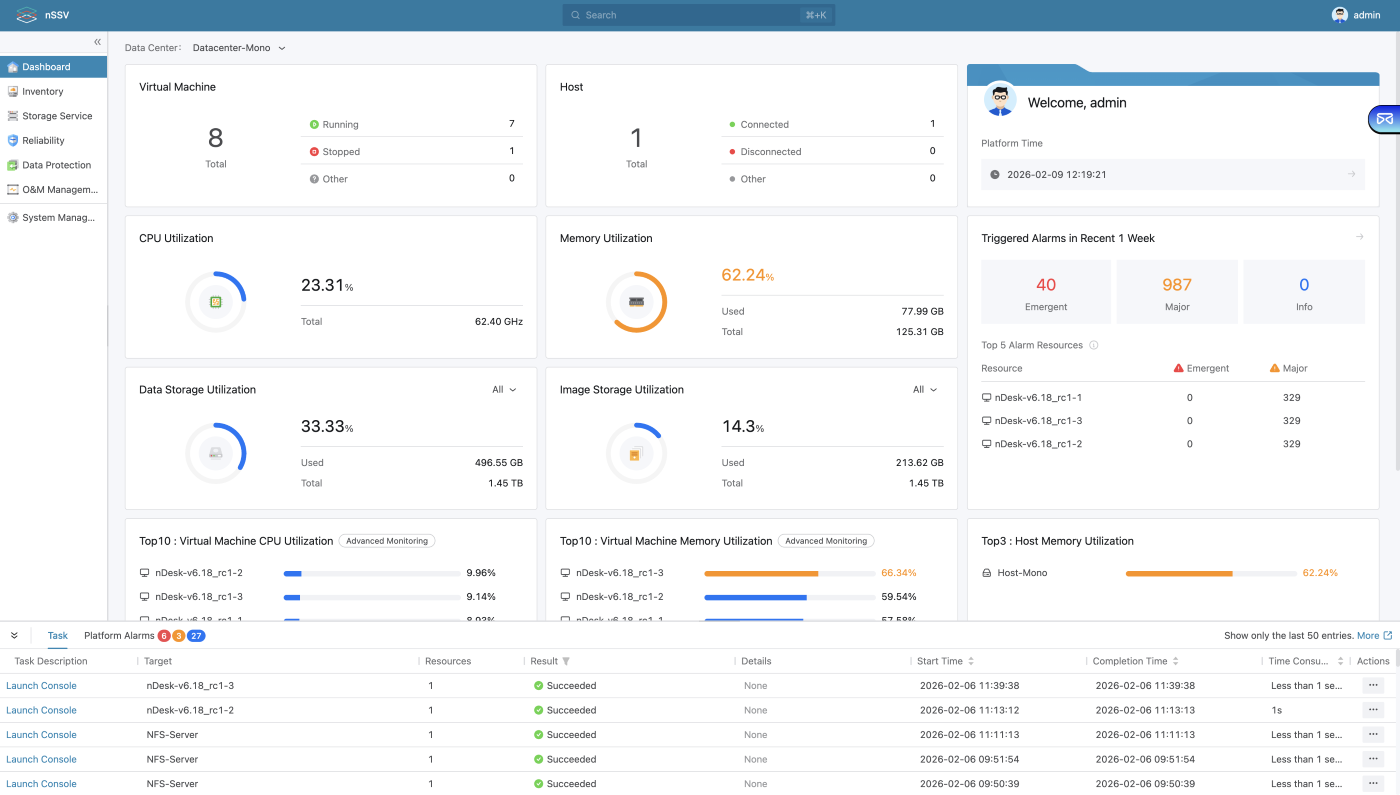Screen dimensions: 1400x795
Task: Click the floating mail icon on right edge
Action: [x=1384, y=119]
